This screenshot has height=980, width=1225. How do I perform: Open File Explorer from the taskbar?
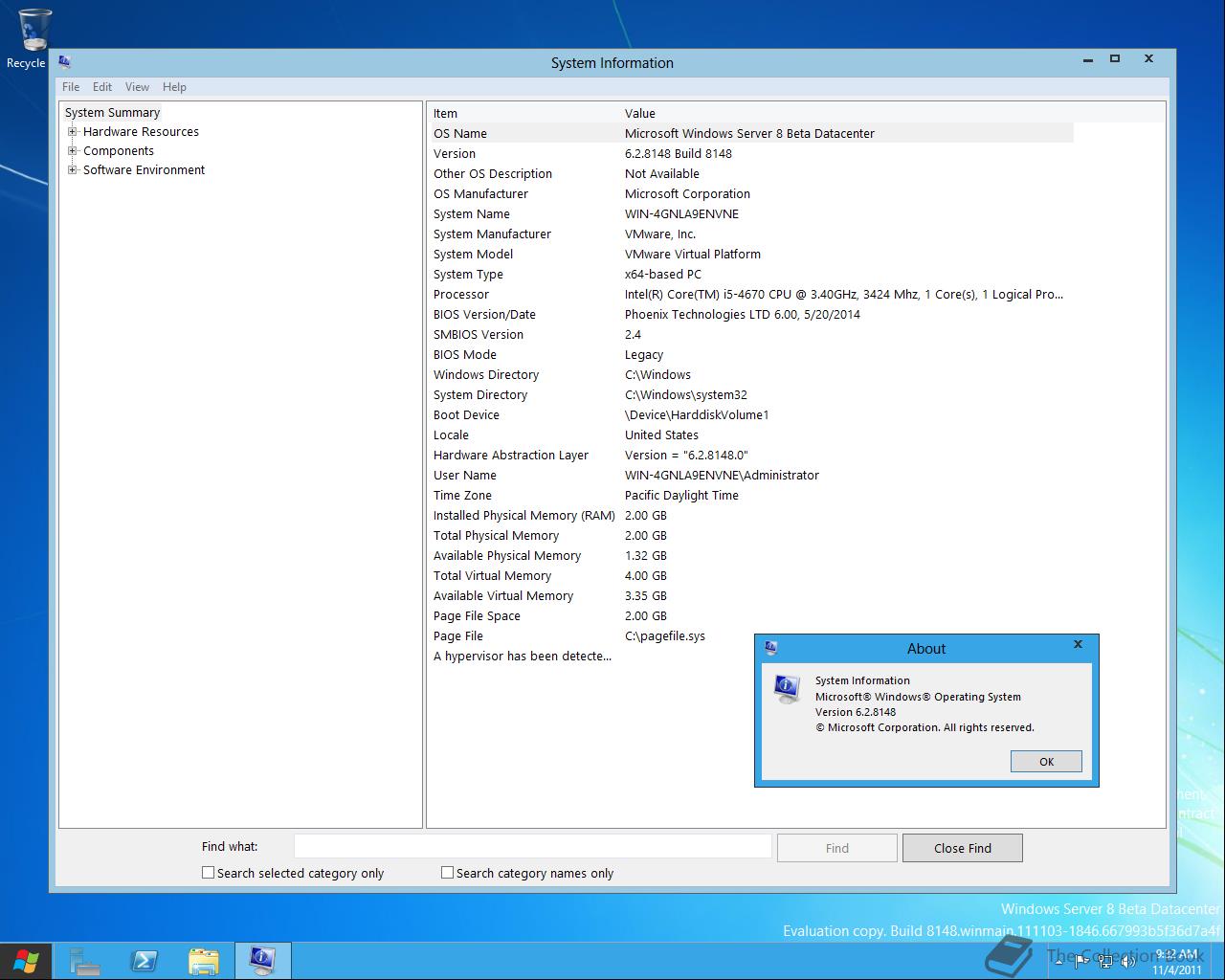click(204, 961)
